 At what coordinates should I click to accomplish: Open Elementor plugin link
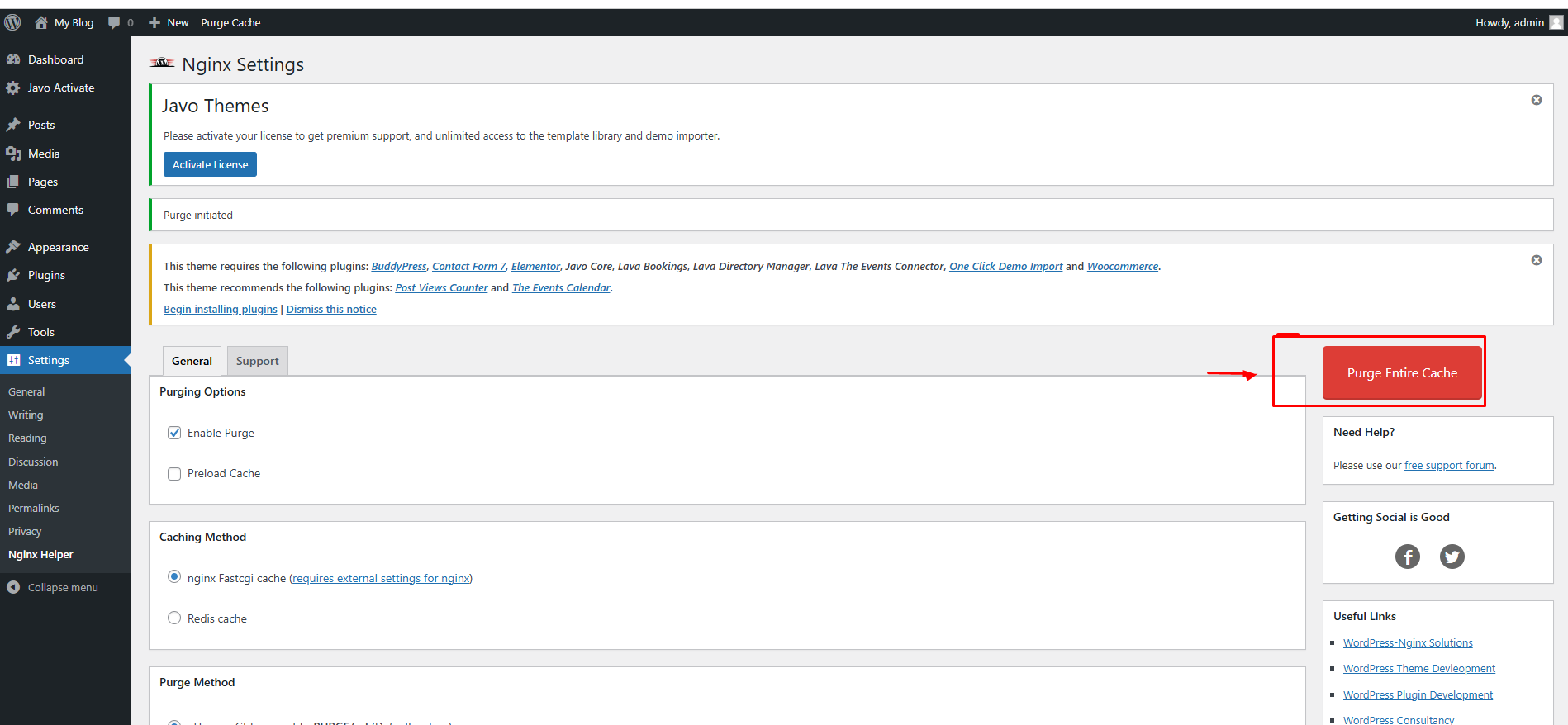coord(535,266)
